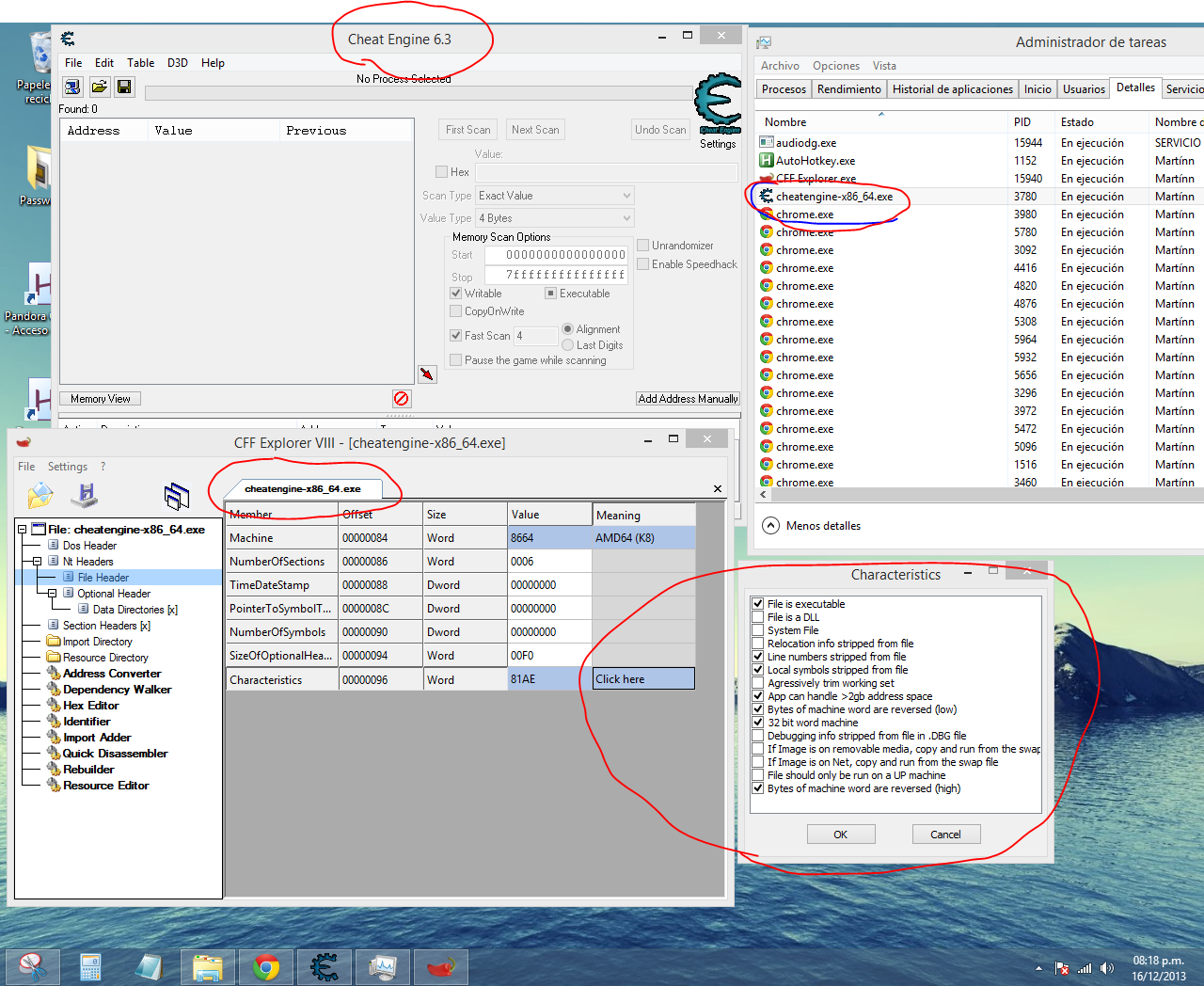Click Calculator taskbar icon
Screen dimensions: 1204x986
pos(90,967)
